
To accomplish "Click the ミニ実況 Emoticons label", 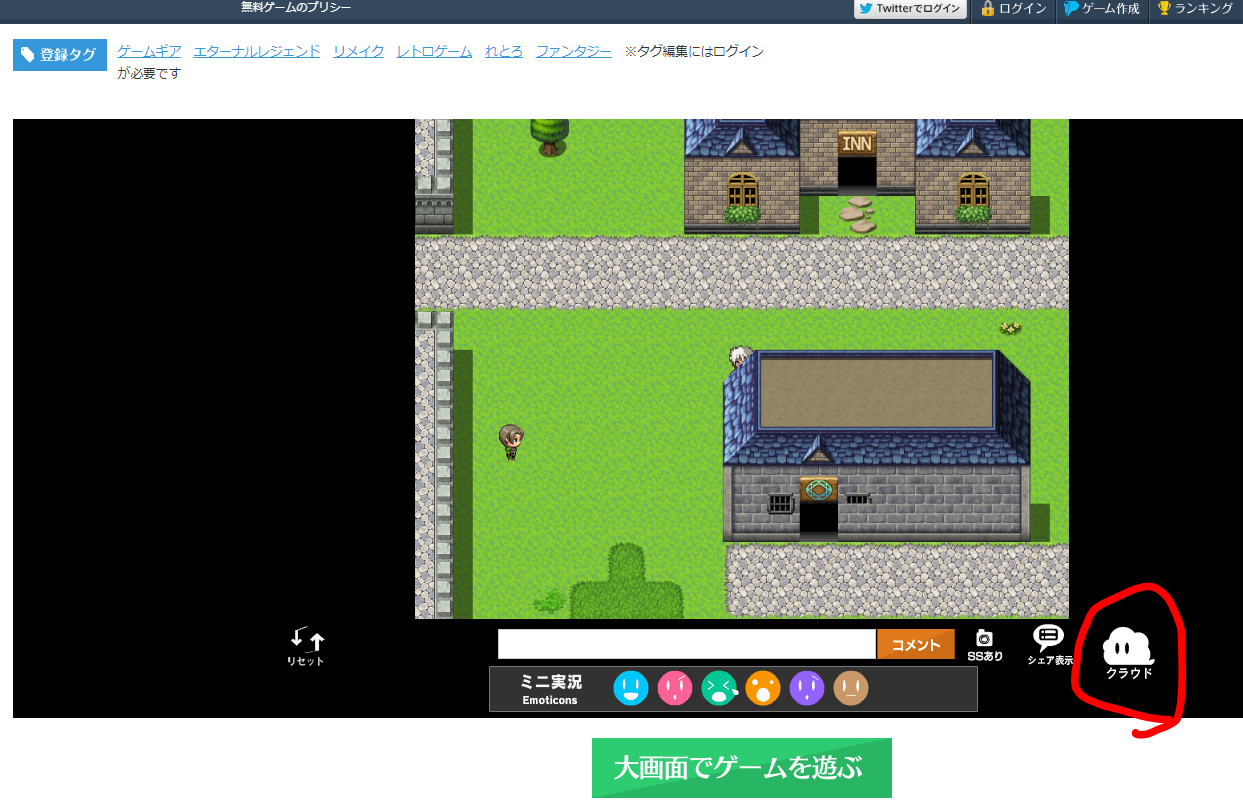I will (x=551, y=689).
